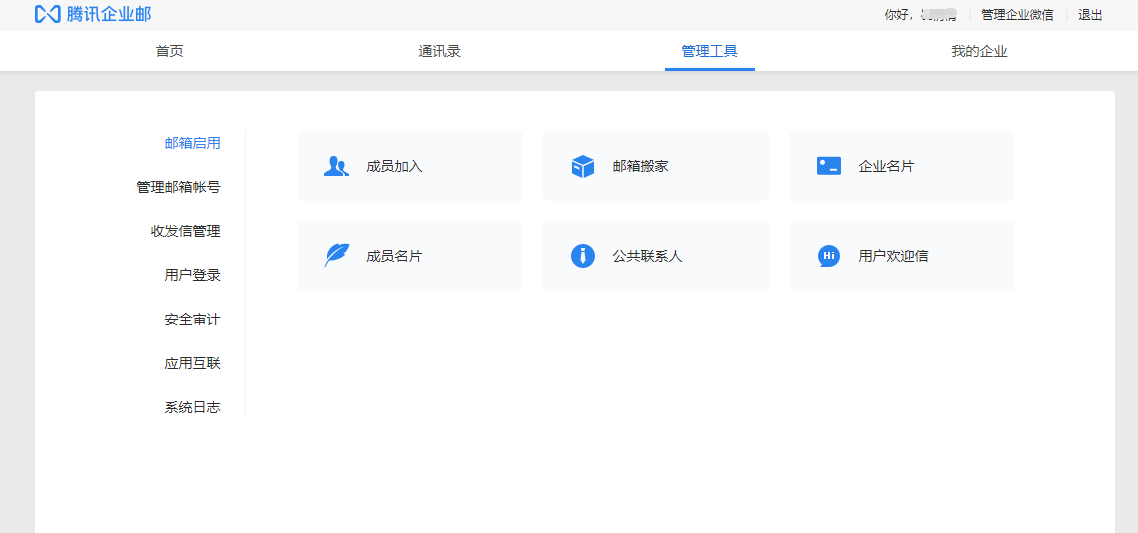Image resolution: width=1138 pixels, height=533 pixels.
Task: Click the 成员加入 people icon
Action: tap(336, 166)
